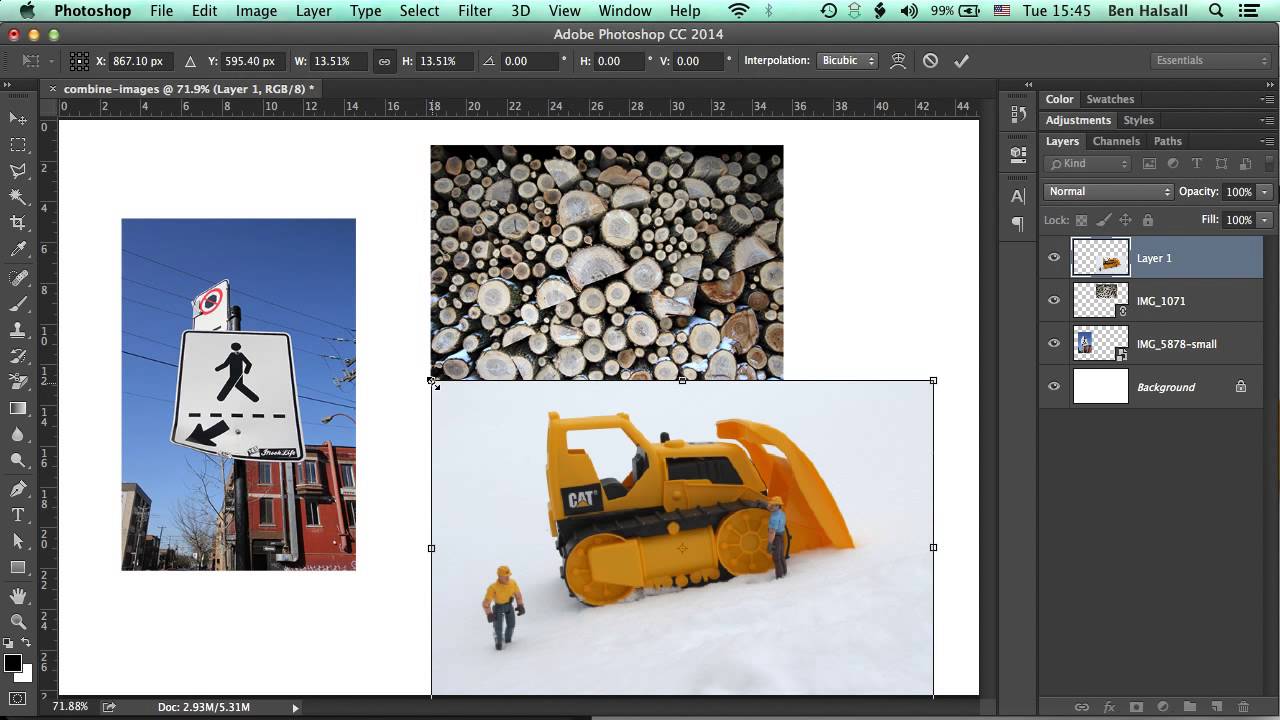1280x720 pixels.
Task: Open the Image menu
Action: pyautogui.click(x=256, y=11)
